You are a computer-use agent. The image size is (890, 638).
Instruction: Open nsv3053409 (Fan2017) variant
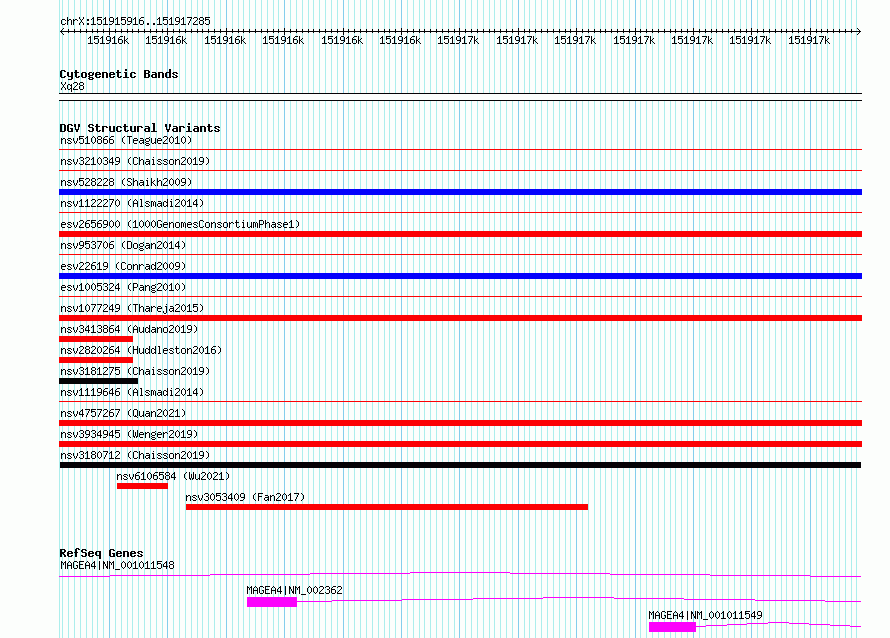(245, 497)
